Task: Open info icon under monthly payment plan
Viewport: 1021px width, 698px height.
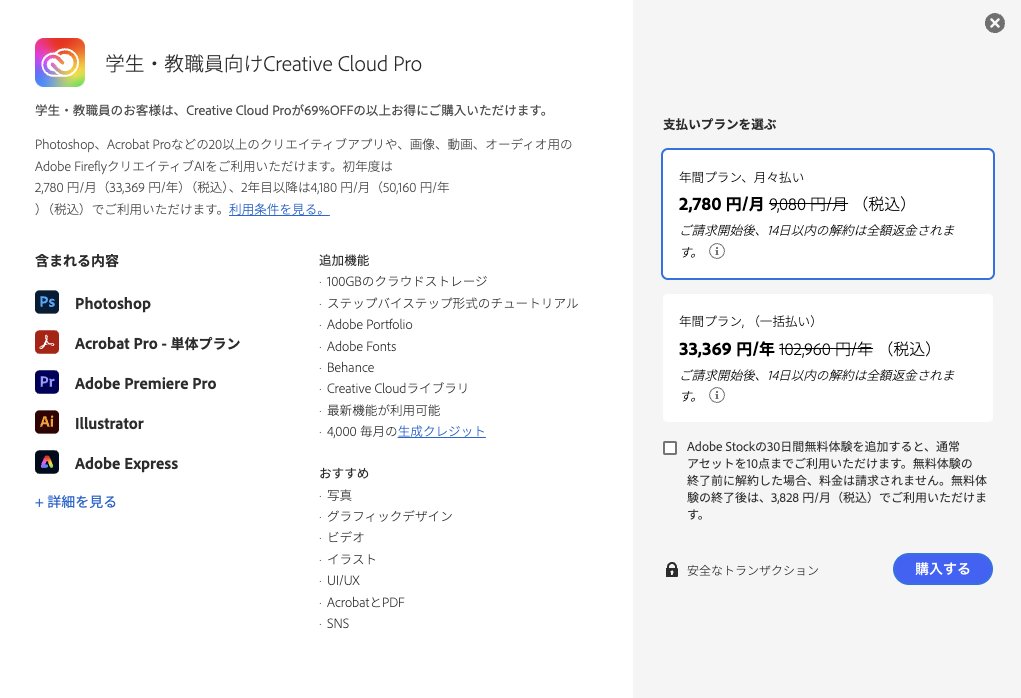Action: [x=716, y=252]
